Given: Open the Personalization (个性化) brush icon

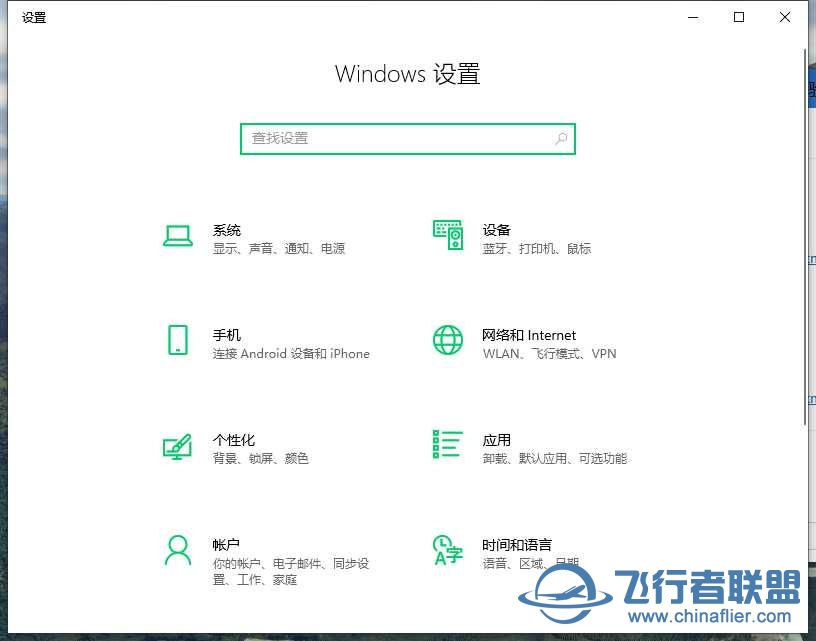Looking at the screenshot, I should pyautogui.click(x=178, y=447).
